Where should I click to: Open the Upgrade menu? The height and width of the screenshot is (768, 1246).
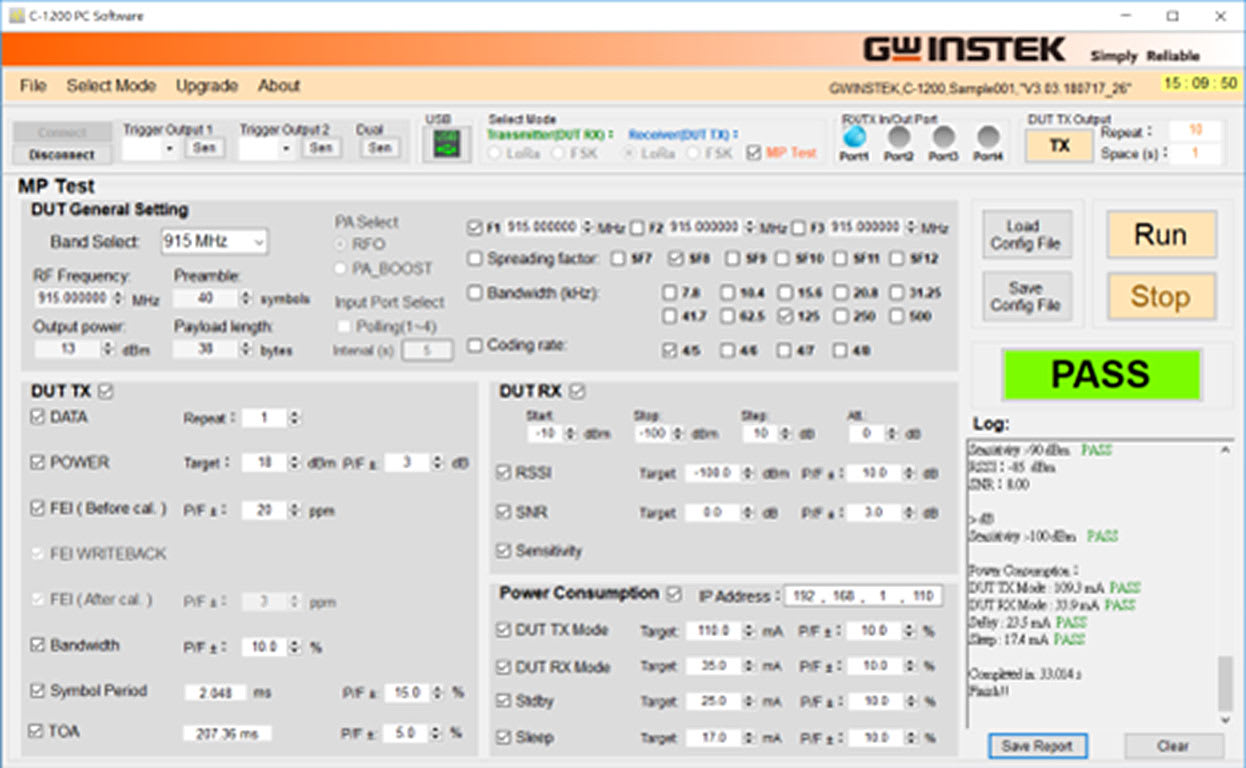(x=207, y=86)
